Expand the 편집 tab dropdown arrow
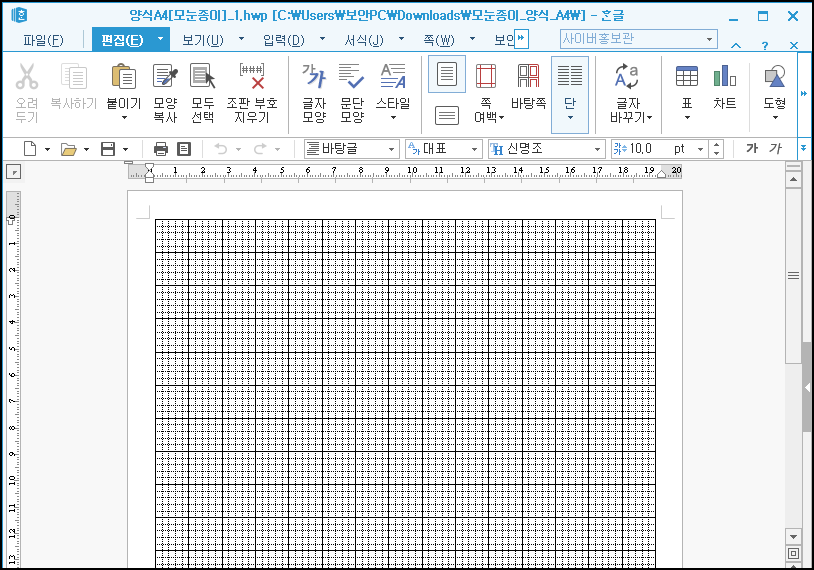814x570 pixels. 160,38
